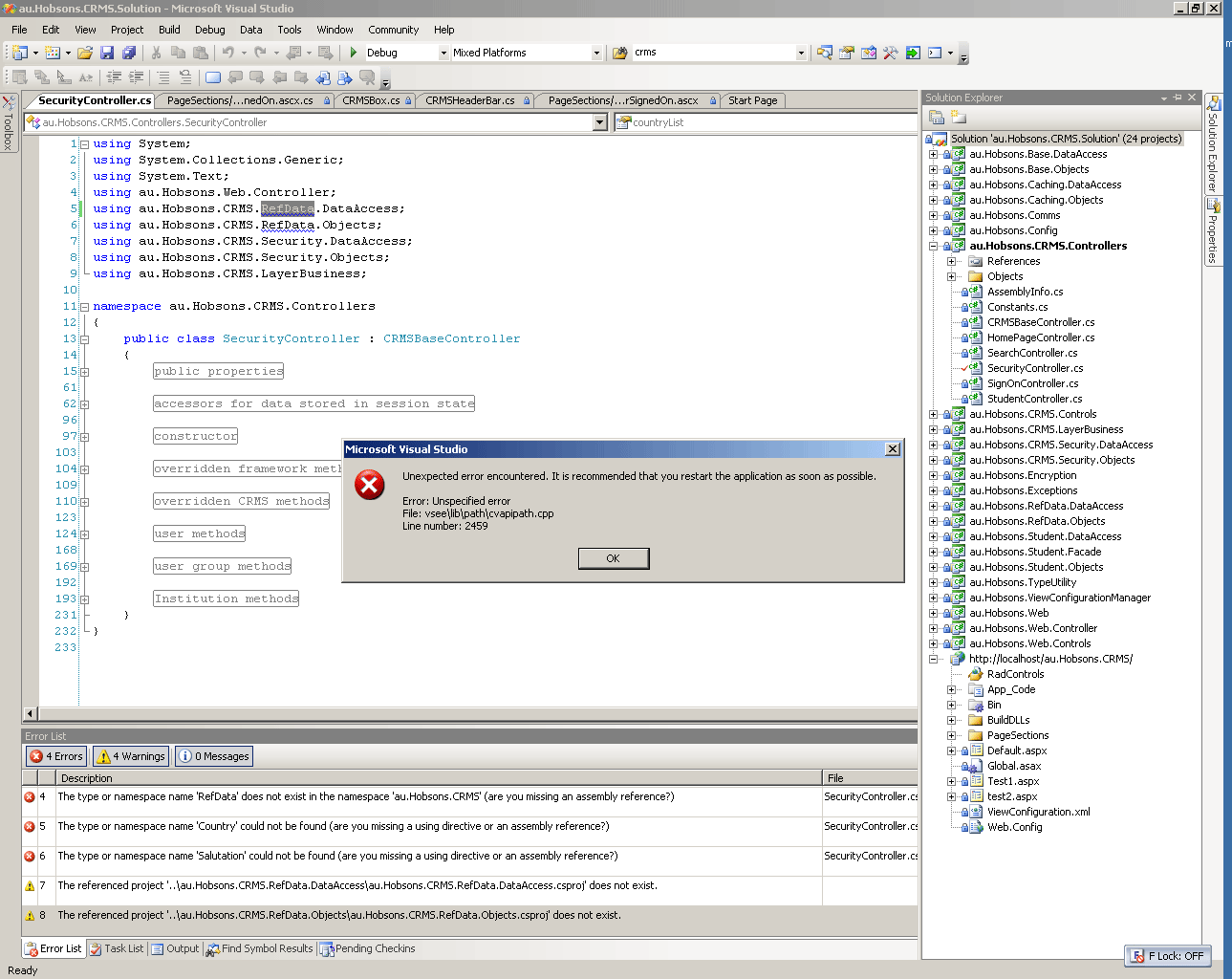
Task: Switch to the Start Page tab
Action: [x=753, y=100]
